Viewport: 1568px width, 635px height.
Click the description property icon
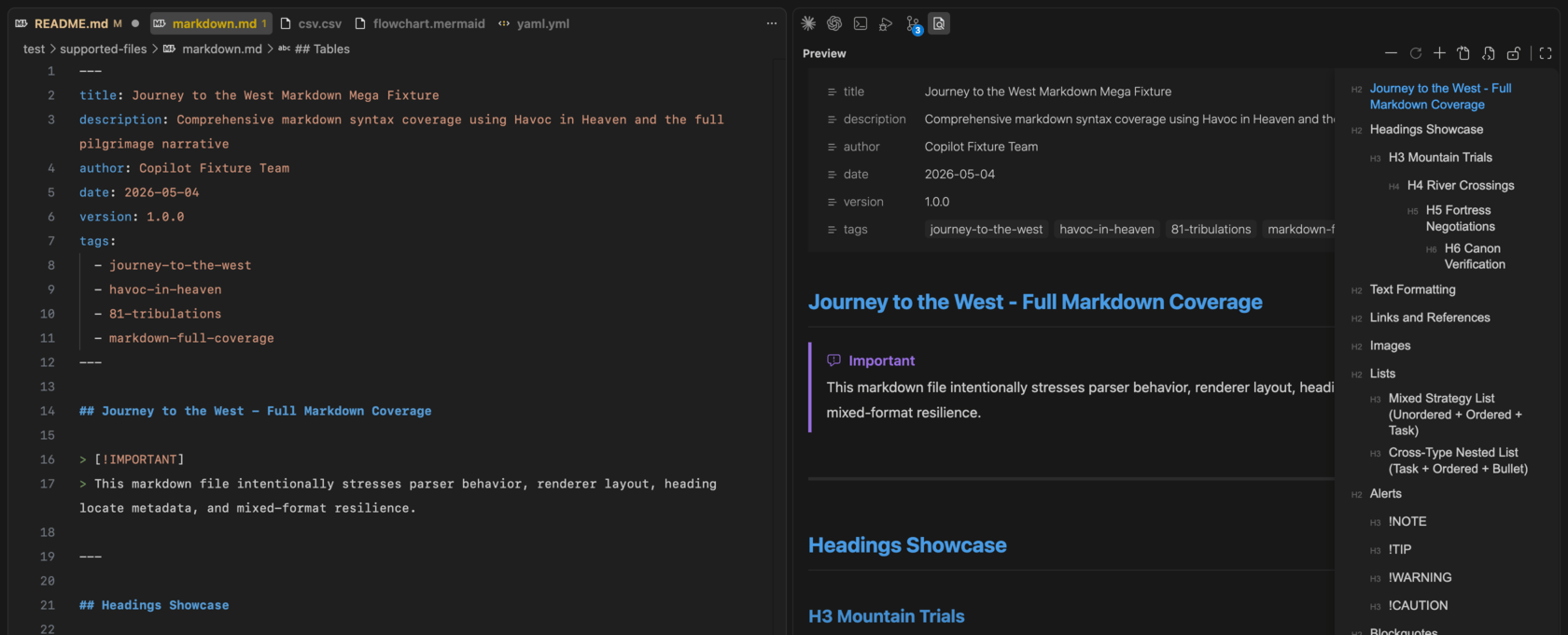tap(832, 120)
